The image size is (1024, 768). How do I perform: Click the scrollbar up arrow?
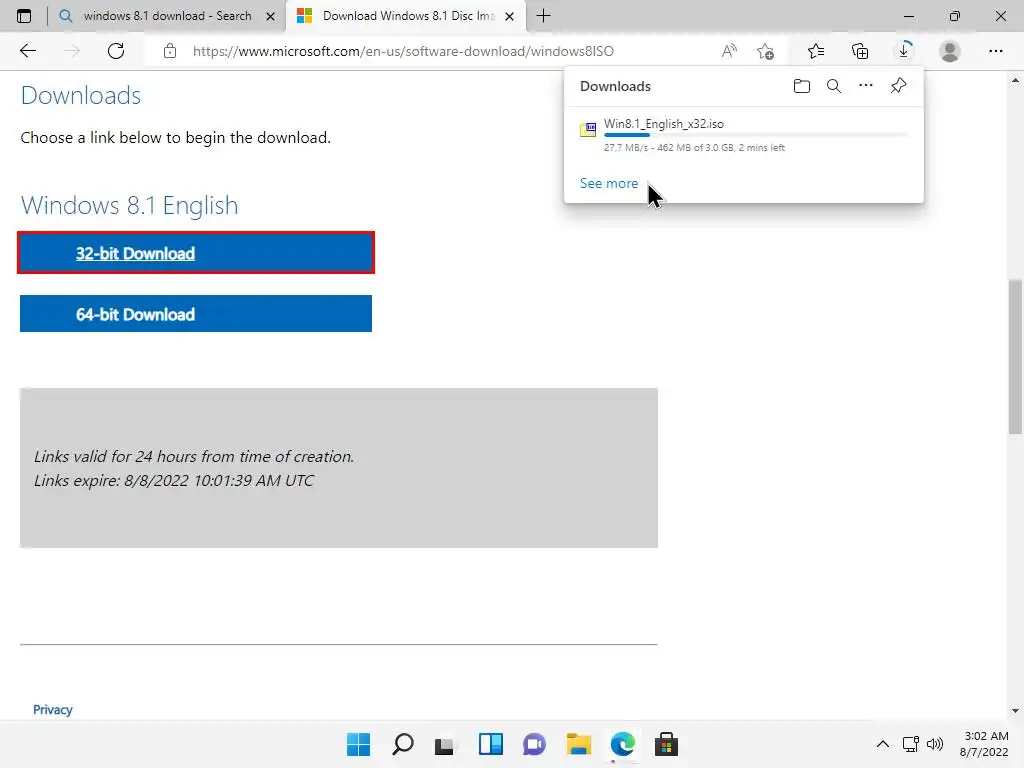pyautogui.click(x=1015, y=80)
